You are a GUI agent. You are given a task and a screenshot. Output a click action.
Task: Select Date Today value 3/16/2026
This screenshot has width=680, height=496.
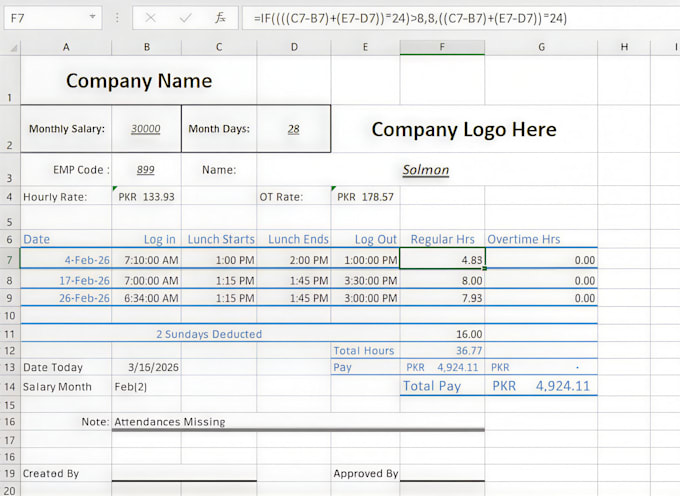coord(147,367)
